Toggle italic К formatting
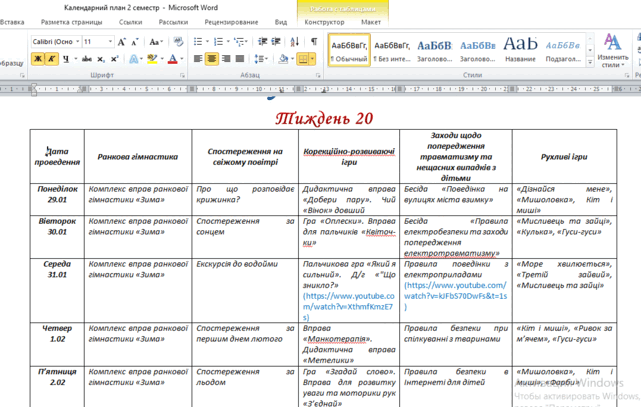This screenshot has height=407, width=641. [52, 59]
